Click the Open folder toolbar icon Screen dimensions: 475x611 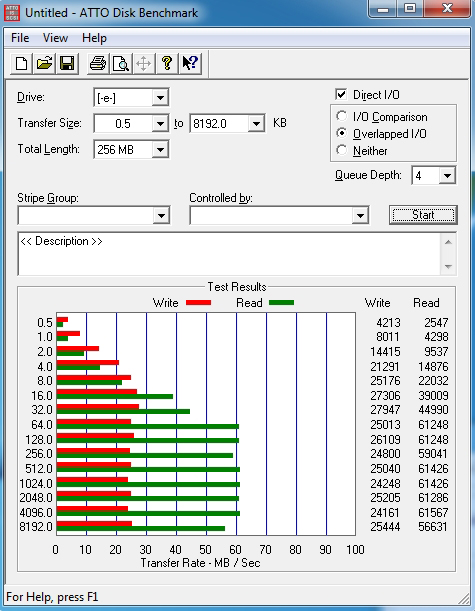click(x=44, y=63)
